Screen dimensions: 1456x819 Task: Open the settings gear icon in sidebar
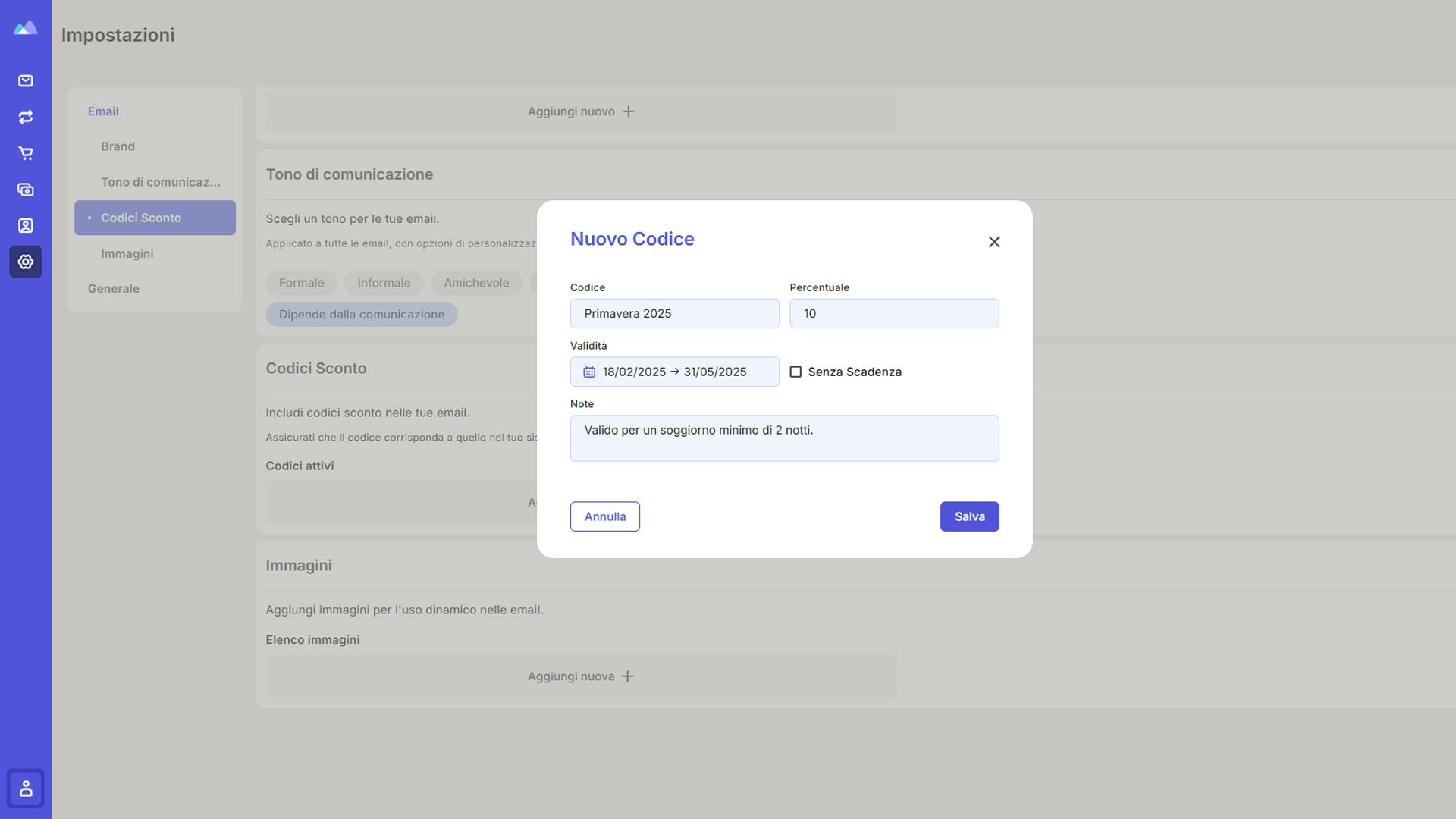(25, 262)
